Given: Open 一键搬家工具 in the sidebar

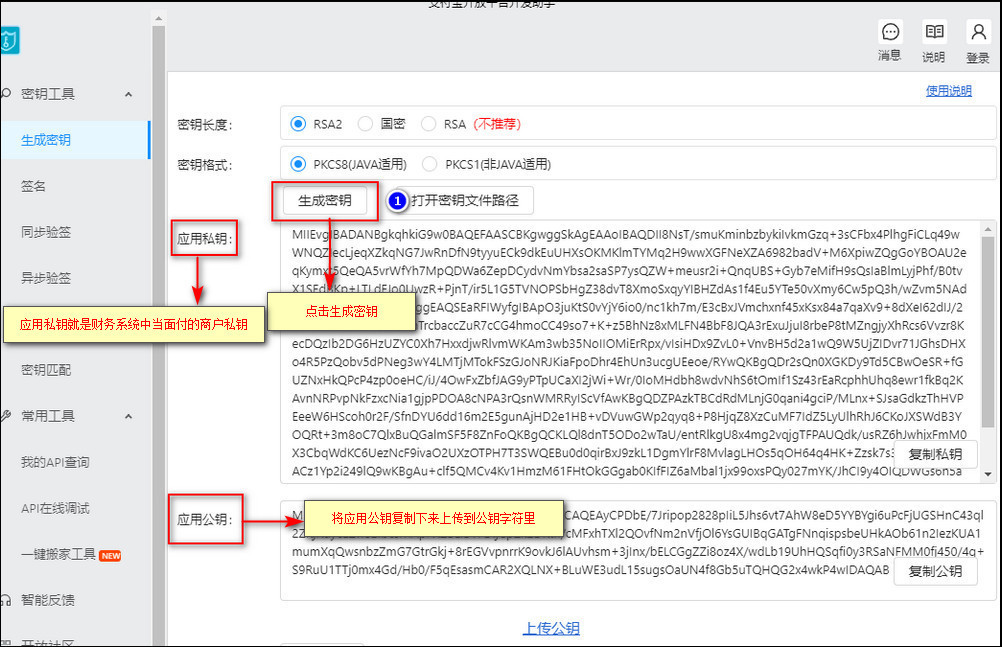Looking at the screenshot, I should [x=58, y=554].
